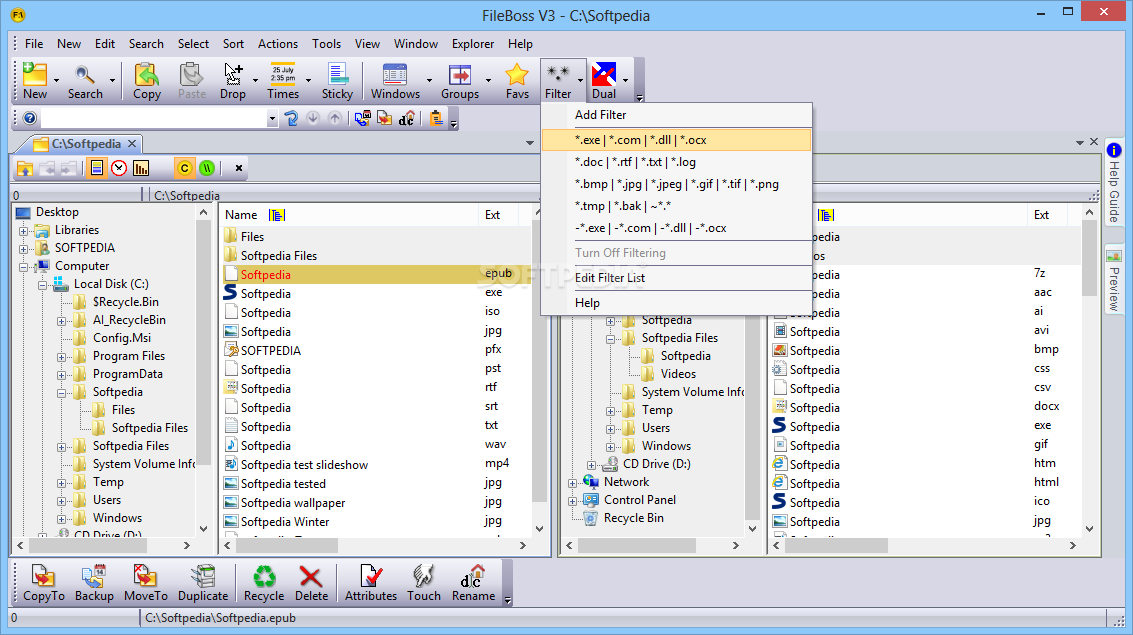Open the Search button dropdown arrow
1133x635 pixels.
coord(112,80)
